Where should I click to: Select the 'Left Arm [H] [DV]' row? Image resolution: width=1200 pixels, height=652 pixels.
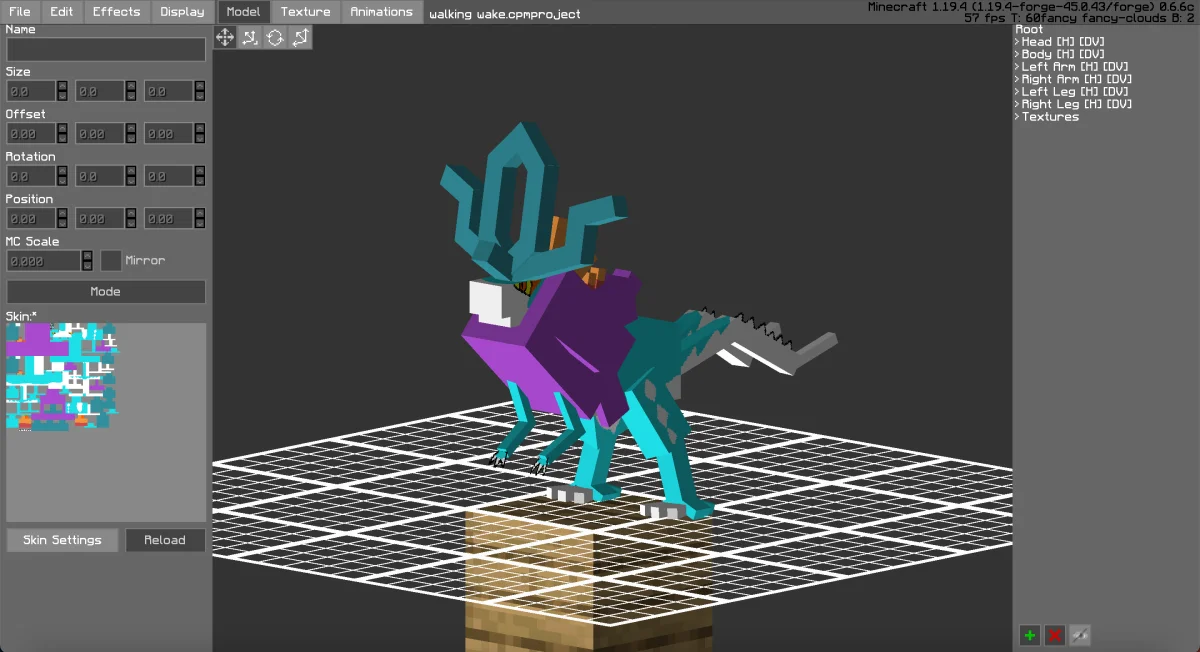pyautogui.click(x=1077, y=67)
